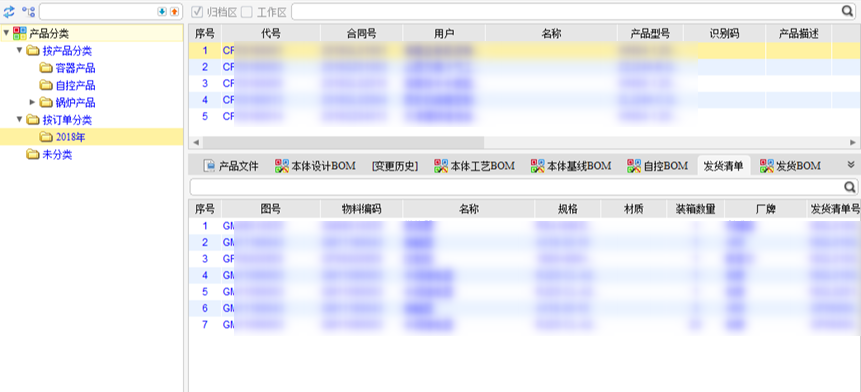Collapse the 按产品分类 node
The width and height of the screenshot is (861, 392).
click(19, 51)
